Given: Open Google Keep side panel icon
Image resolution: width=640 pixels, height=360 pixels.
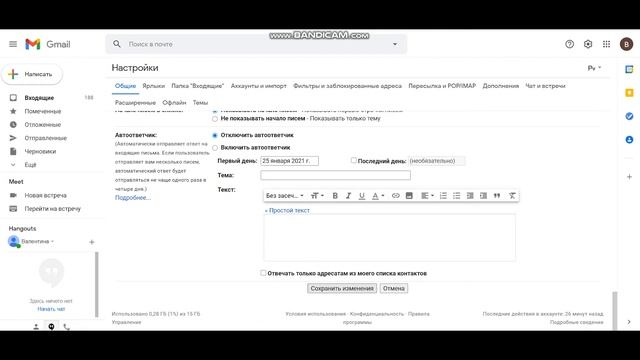Looking at the screenshot, I should pyautogui.click(x=629, y=93).
